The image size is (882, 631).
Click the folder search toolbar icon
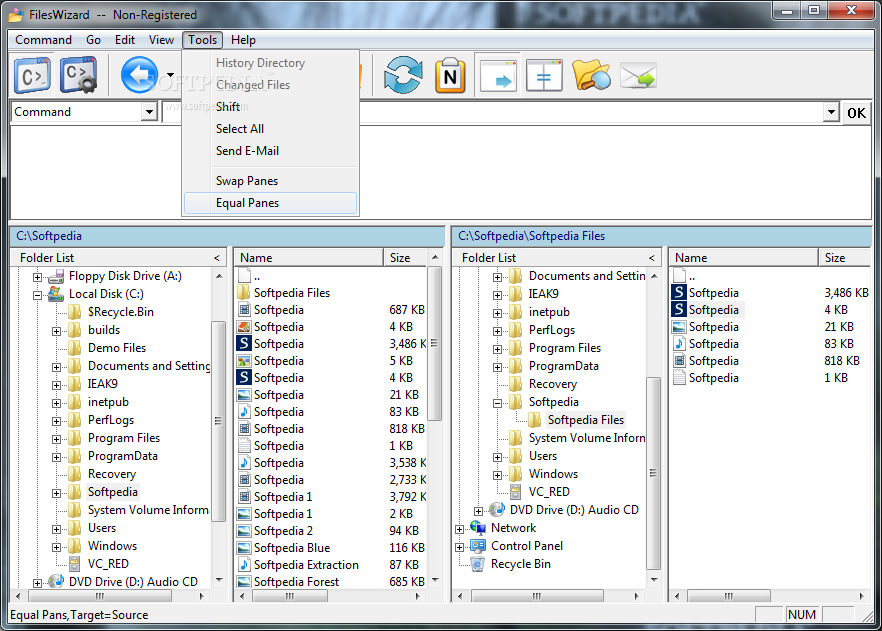(x=591, y=75)
